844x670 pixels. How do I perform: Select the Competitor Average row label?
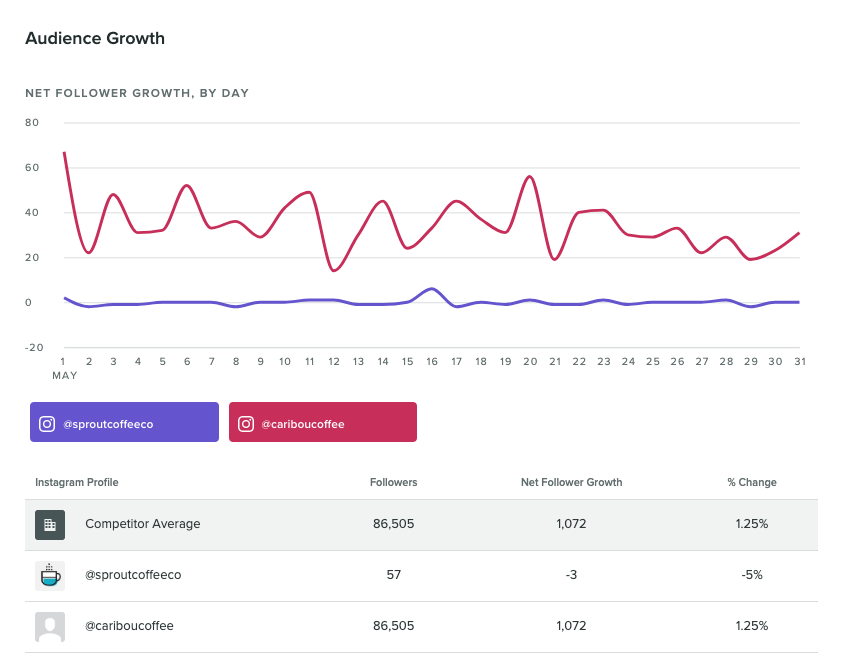[142, 524]
